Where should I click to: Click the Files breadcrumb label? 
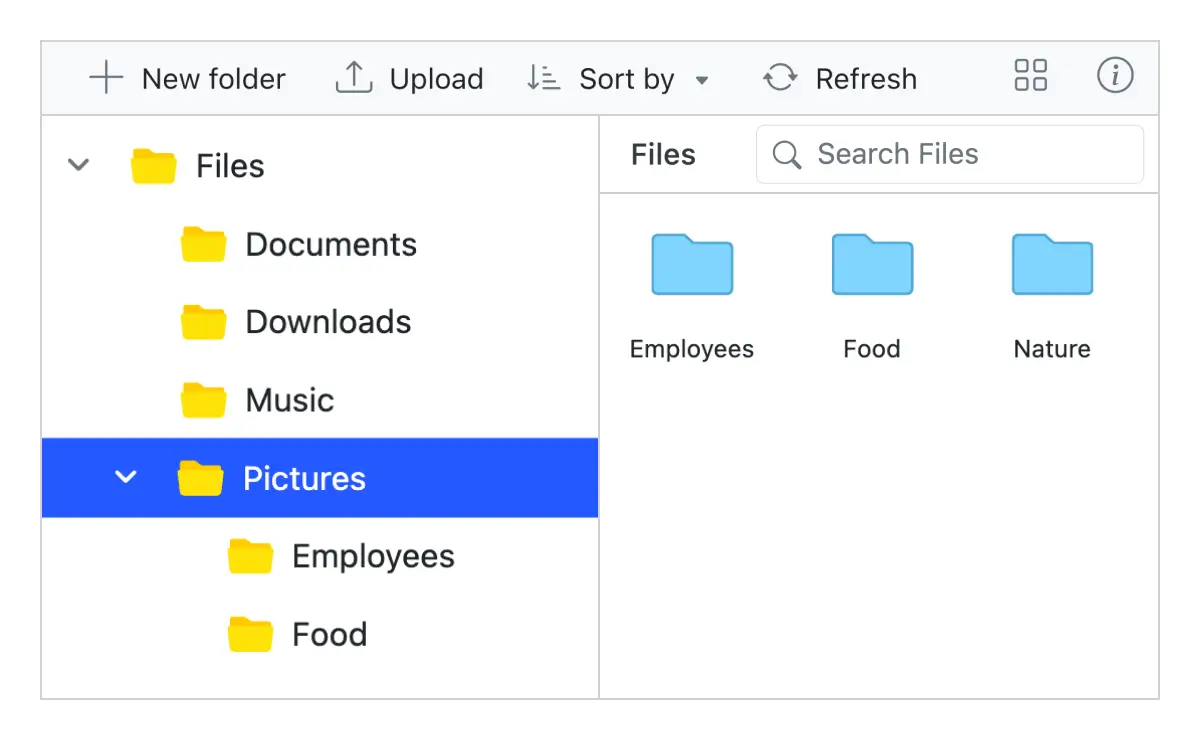pyautogui.click(x=662, y=154)
